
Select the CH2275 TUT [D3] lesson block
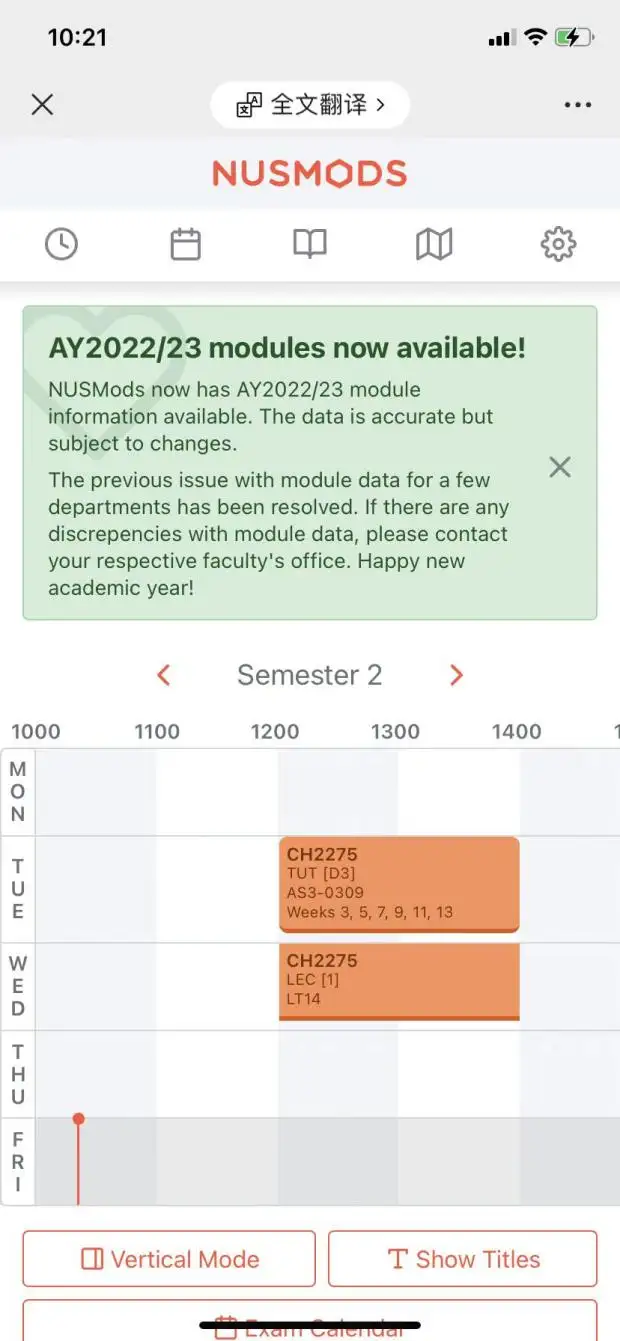tap(399, 884)
